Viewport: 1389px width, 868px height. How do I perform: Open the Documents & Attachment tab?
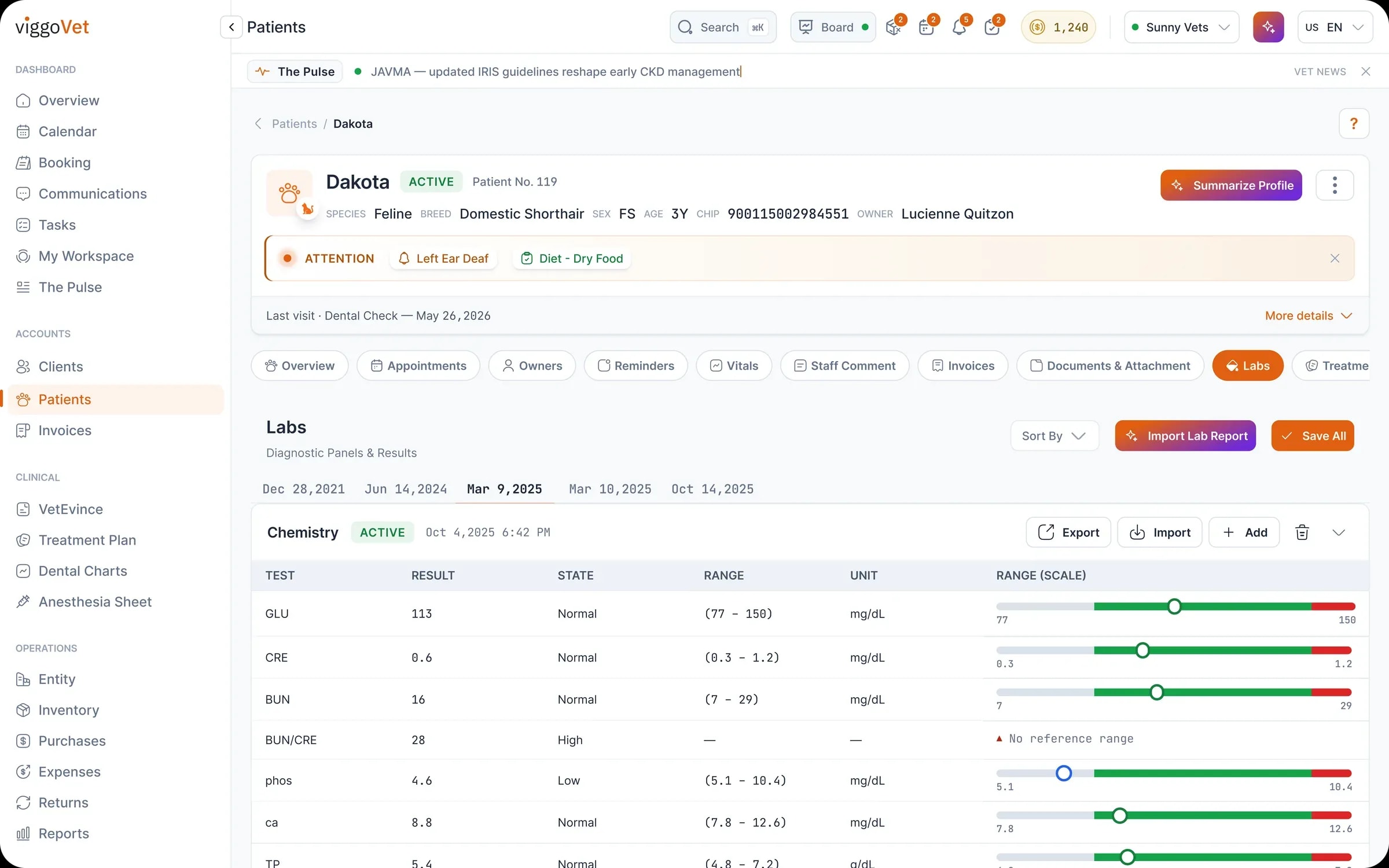coord(1110,366)
